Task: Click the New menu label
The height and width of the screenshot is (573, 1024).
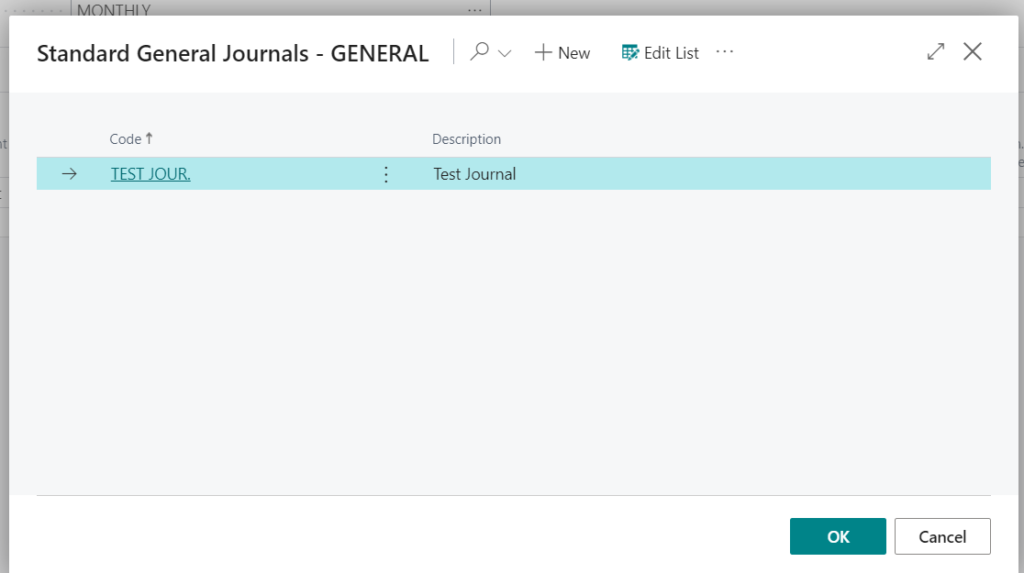Action: pos(574,53)
